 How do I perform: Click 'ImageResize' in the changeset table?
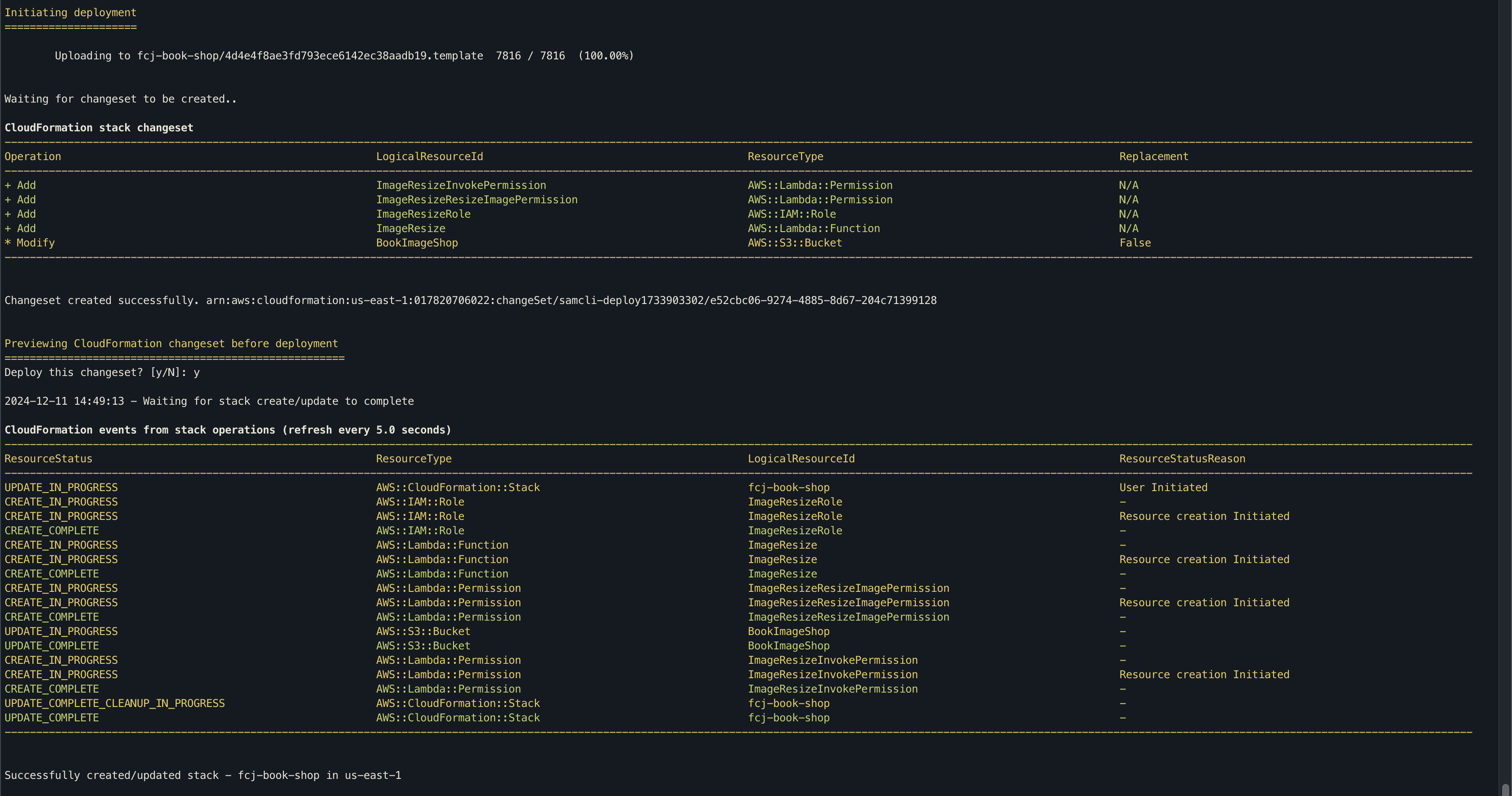coord(410,228)
